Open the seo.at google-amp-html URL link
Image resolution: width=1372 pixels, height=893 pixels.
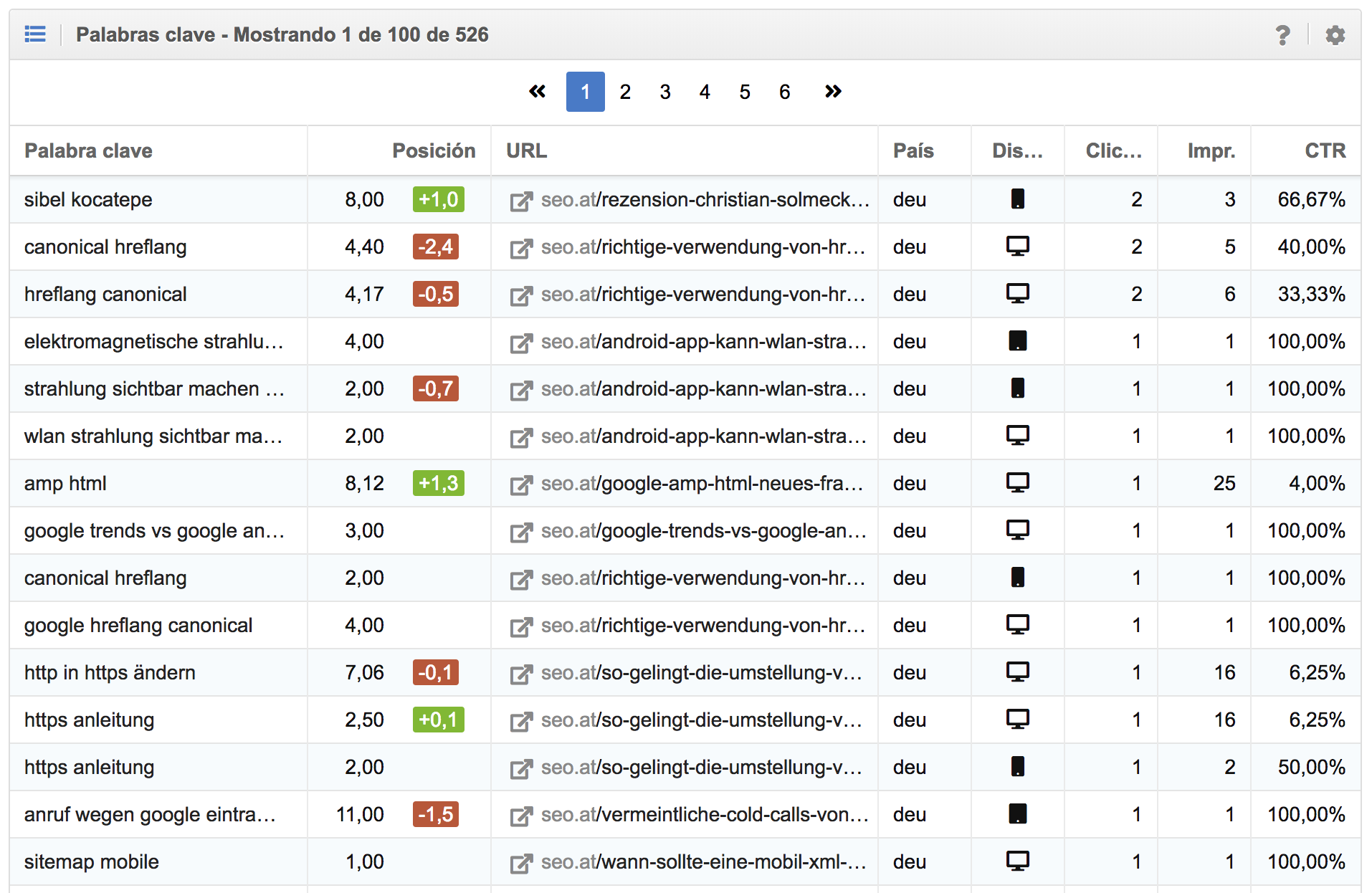[x=701, y=484]
